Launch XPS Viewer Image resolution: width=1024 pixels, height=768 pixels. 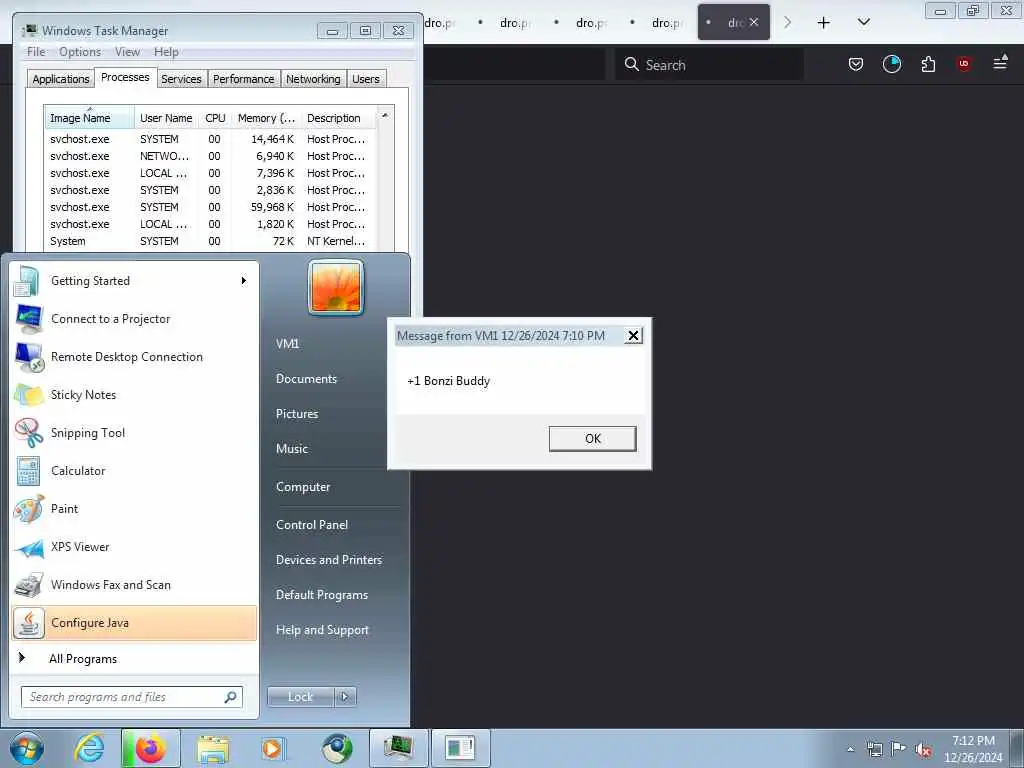tap(134, 547)
